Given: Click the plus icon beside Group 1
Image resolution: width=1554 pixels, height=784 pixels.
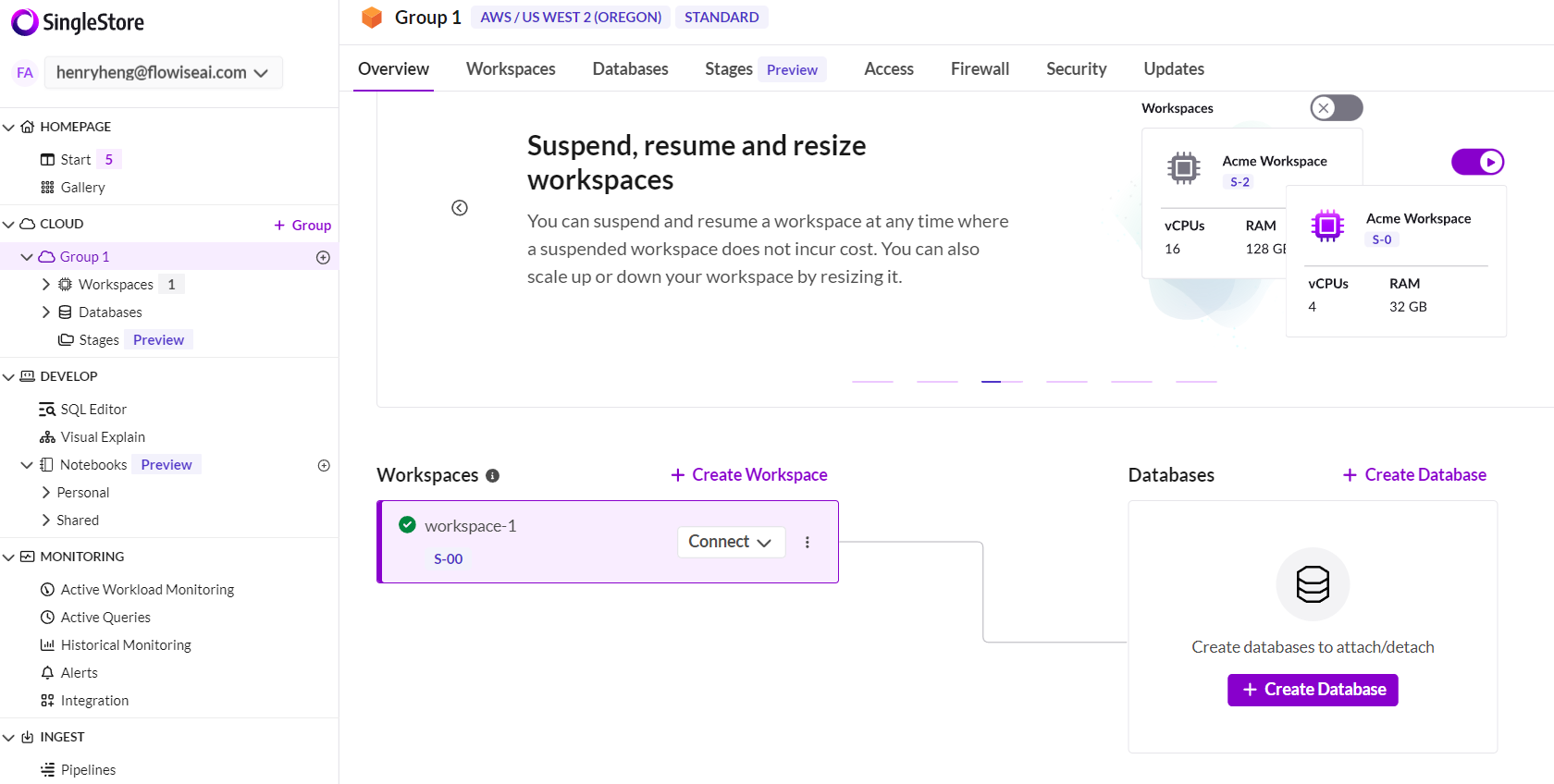Looking at the screenshot, I should pyautogui.click(x=323, y=257).
